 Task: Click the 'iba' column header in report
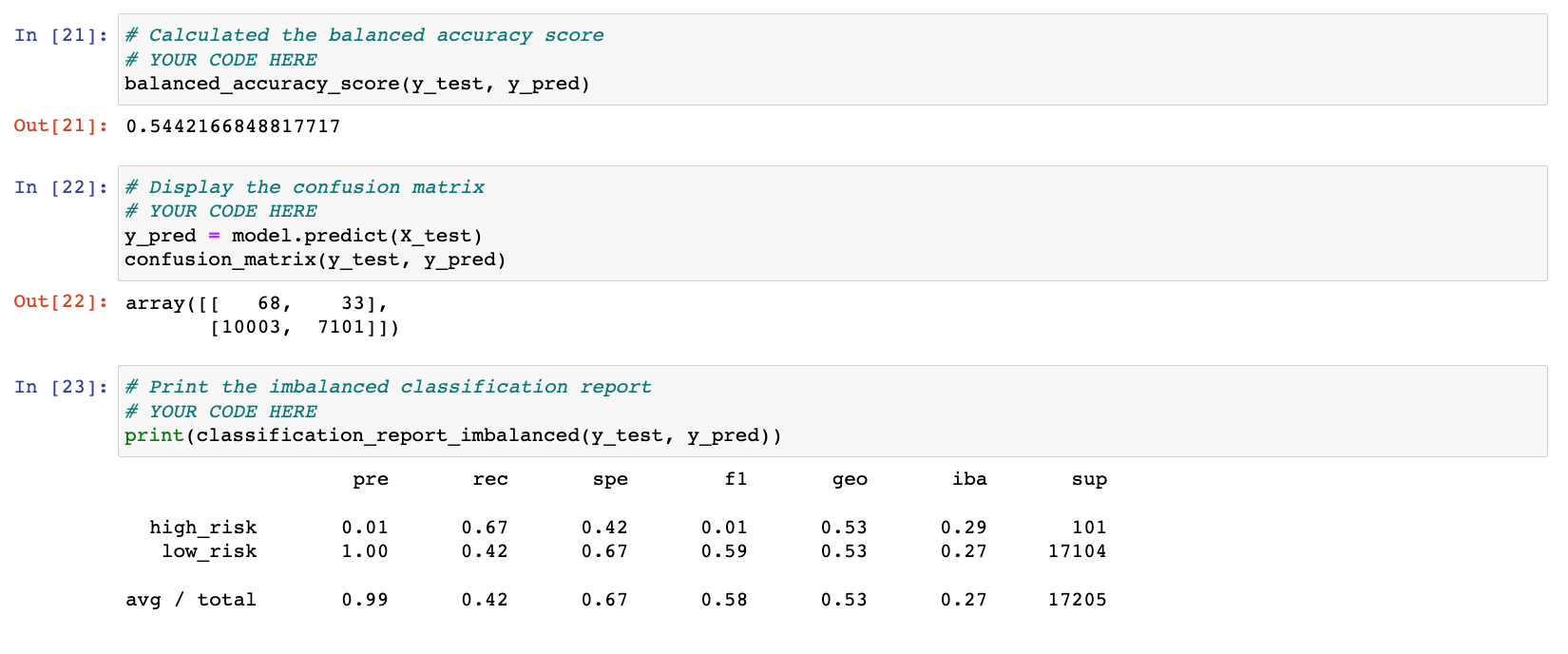click(x=969, y=480)
